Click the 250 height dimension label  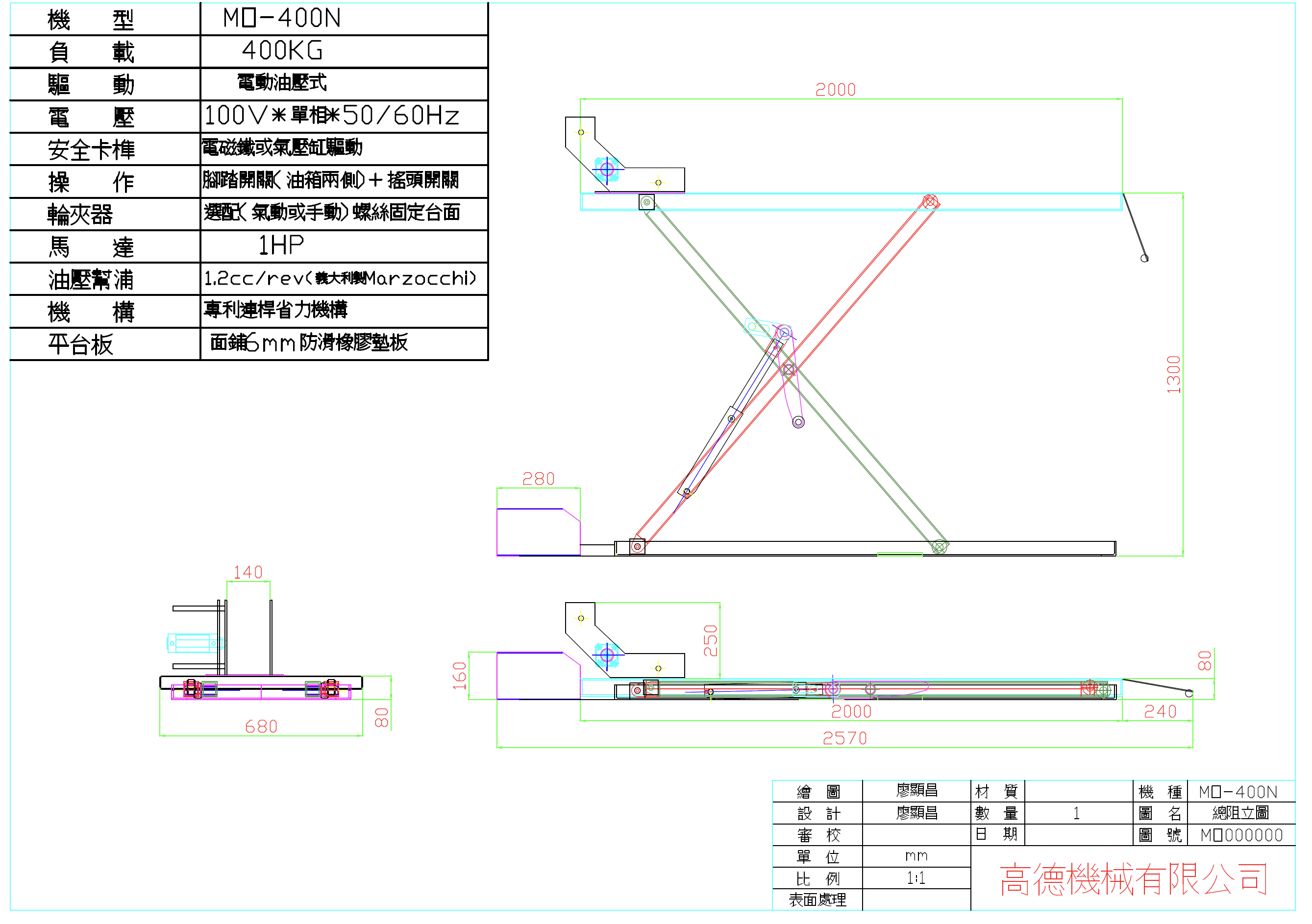[x=710, y=641]
